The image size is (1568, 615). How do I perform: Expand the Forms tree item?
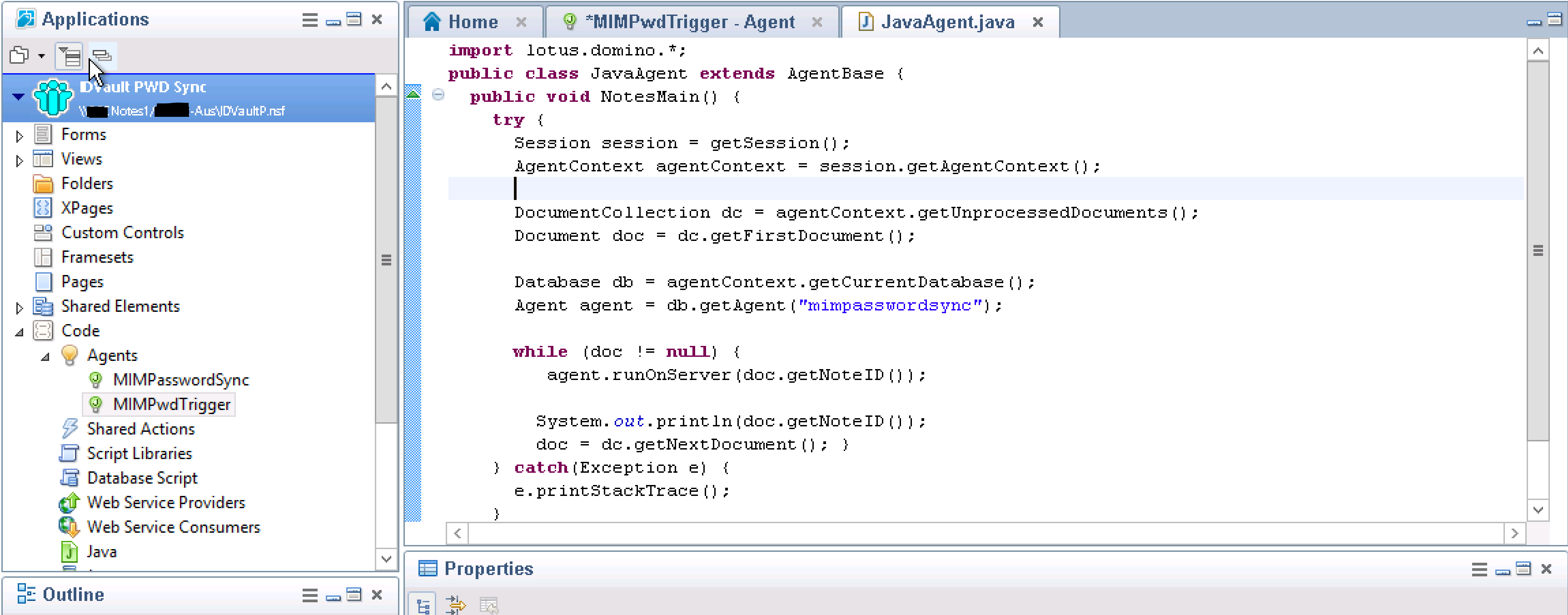tap(19, 135)
